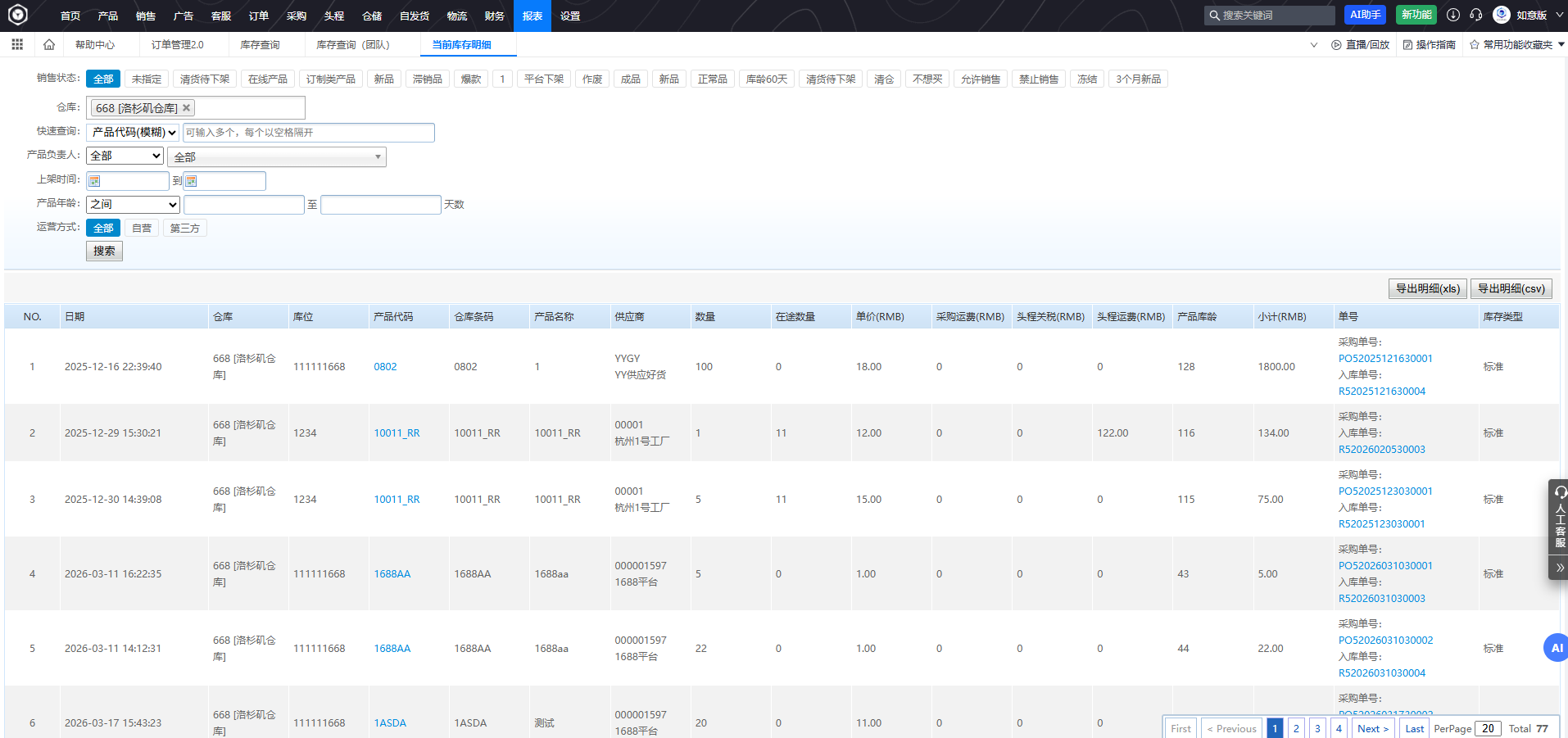
Task: Remove the 668 洛杉矶仓库 warehouse tag
Action: tap(187, 107)
